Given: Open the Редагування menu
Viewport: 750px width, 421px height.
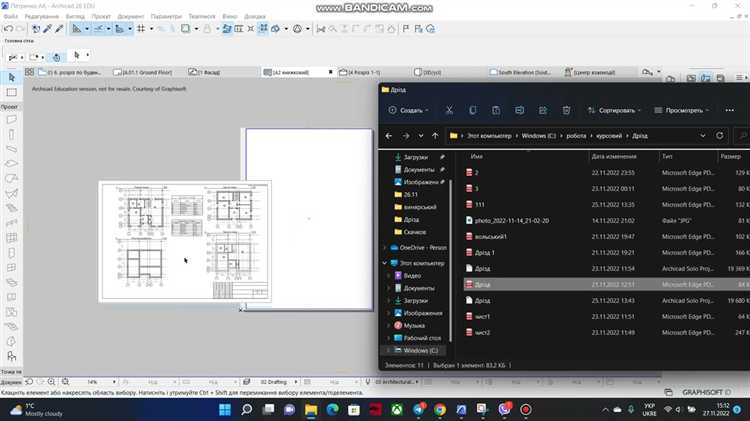Looking at the screenshot, I should (x=42, y=16).
